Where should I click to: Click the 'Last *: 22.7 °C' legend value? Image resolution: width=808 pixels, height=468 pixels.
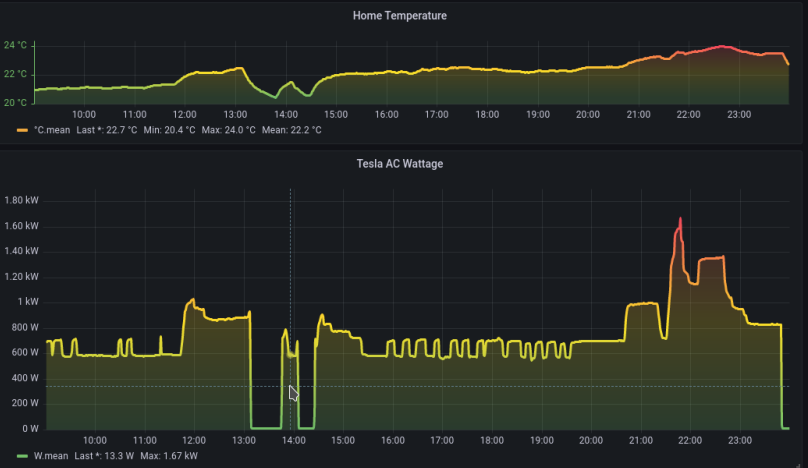point(107,130)
